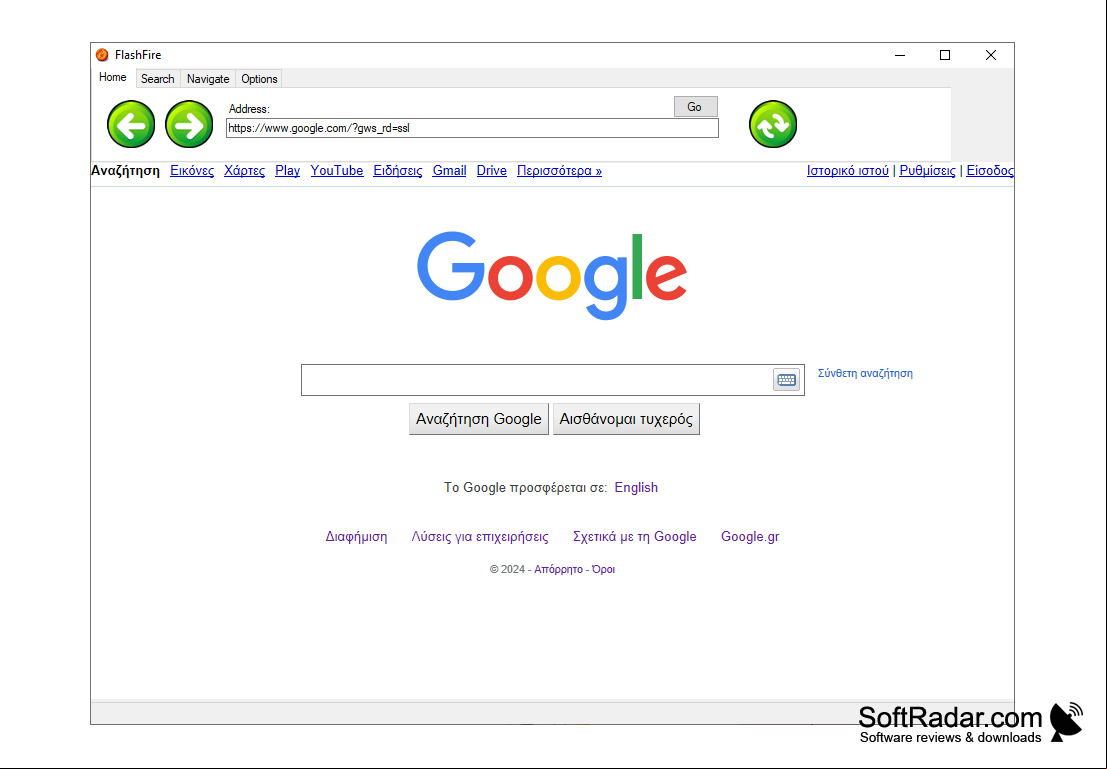Open the Σχετικά με τη Google link
Viewport: 1107px width, 769px height.
(635, 537)
